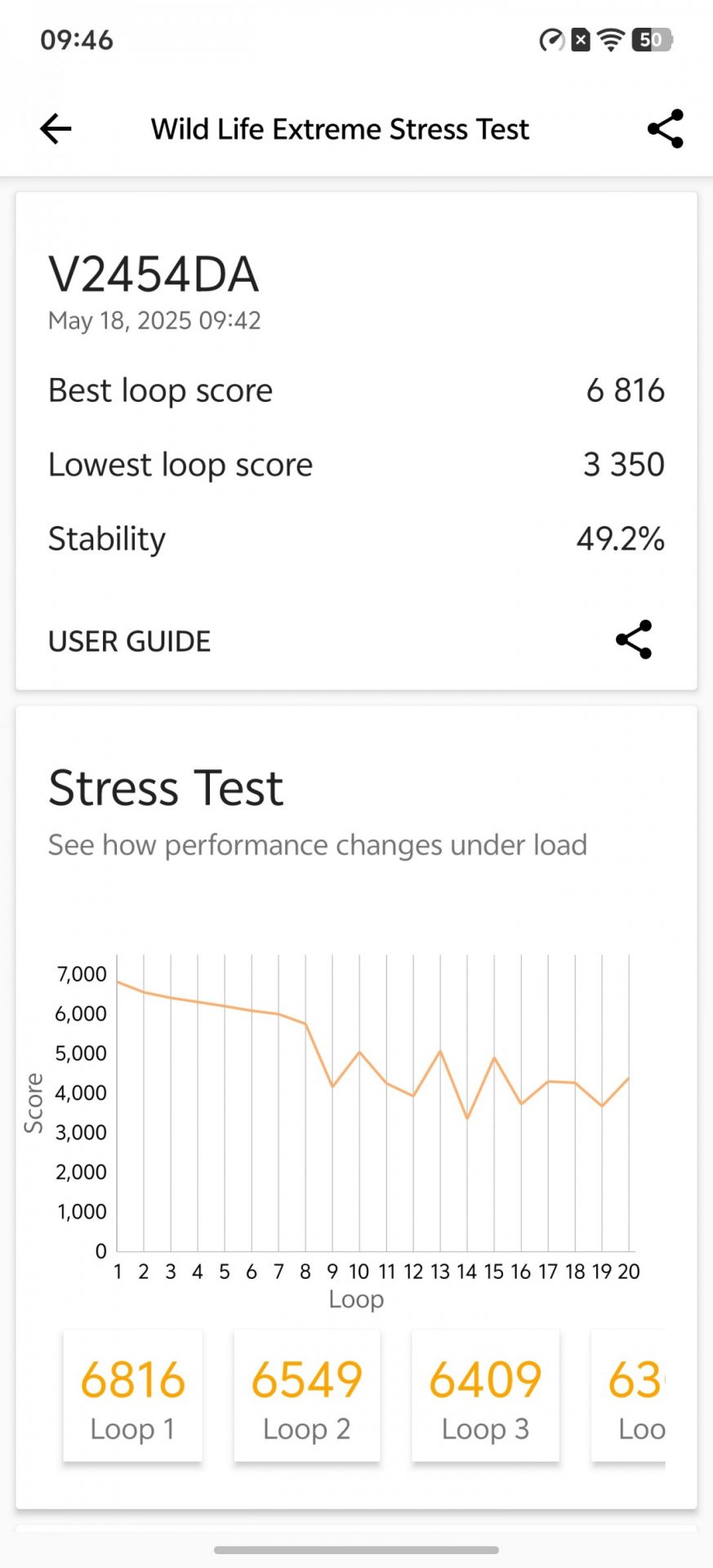Tap the Lowest loop score value

[x=623, y=465]
